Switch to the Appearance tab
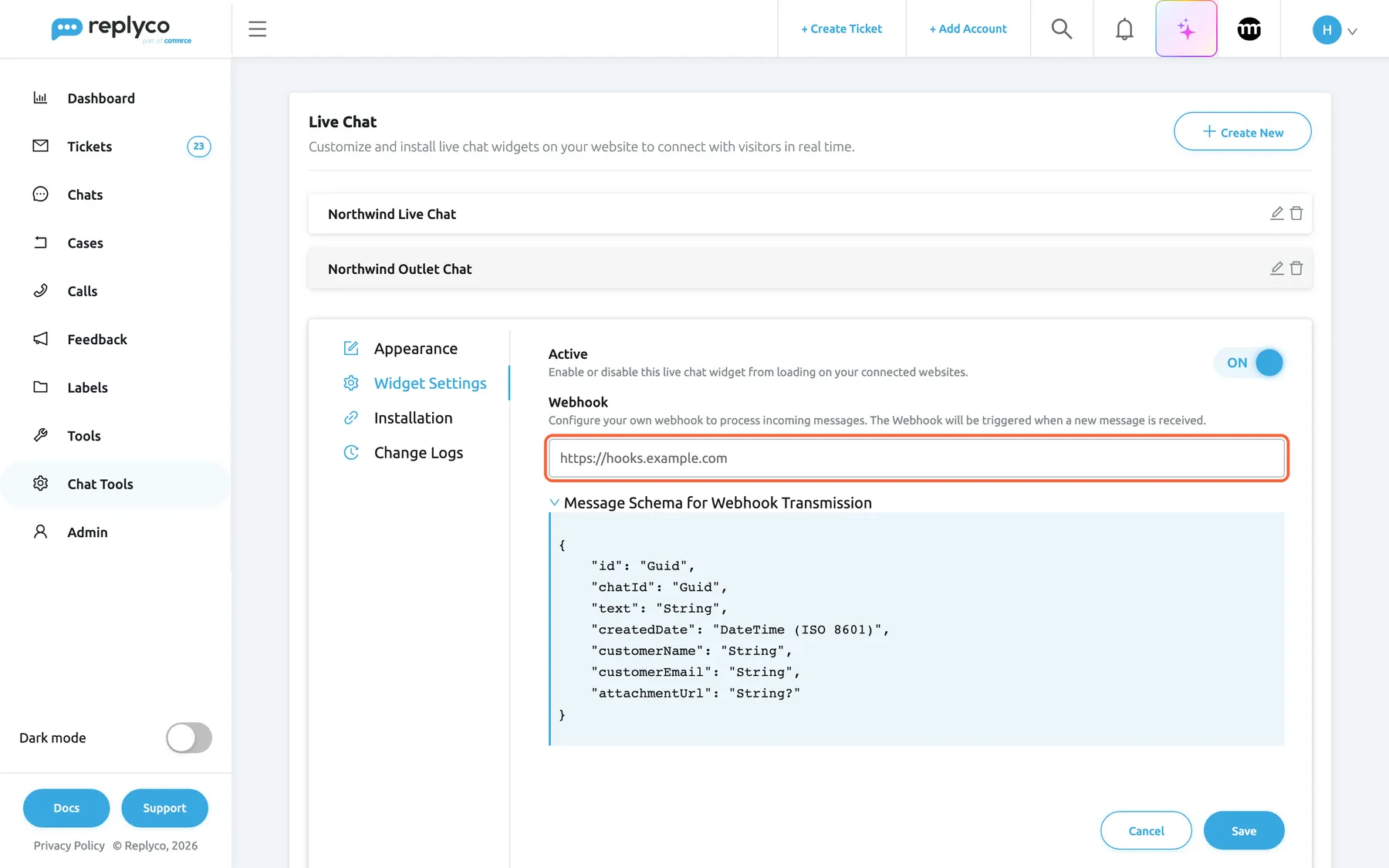1389x868 pixels. pyautogui.click(x=415, y=349)
